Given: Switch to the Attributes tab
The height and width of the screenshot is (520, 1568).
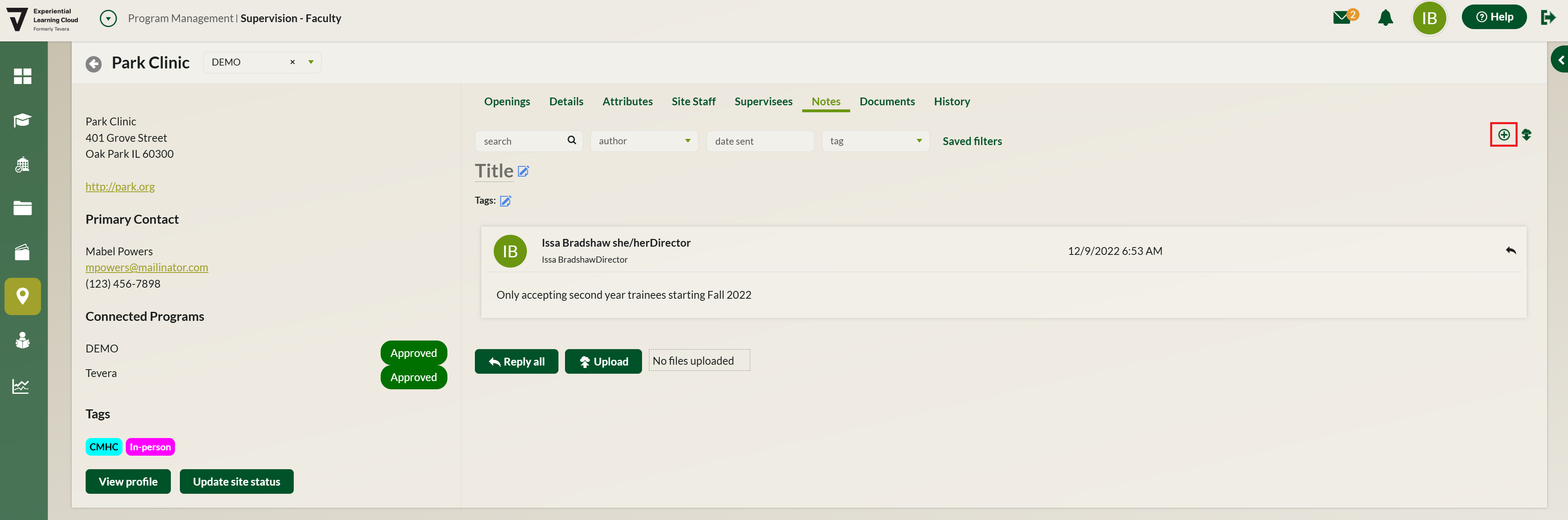Looking at the screenshot, I should 627,102.
